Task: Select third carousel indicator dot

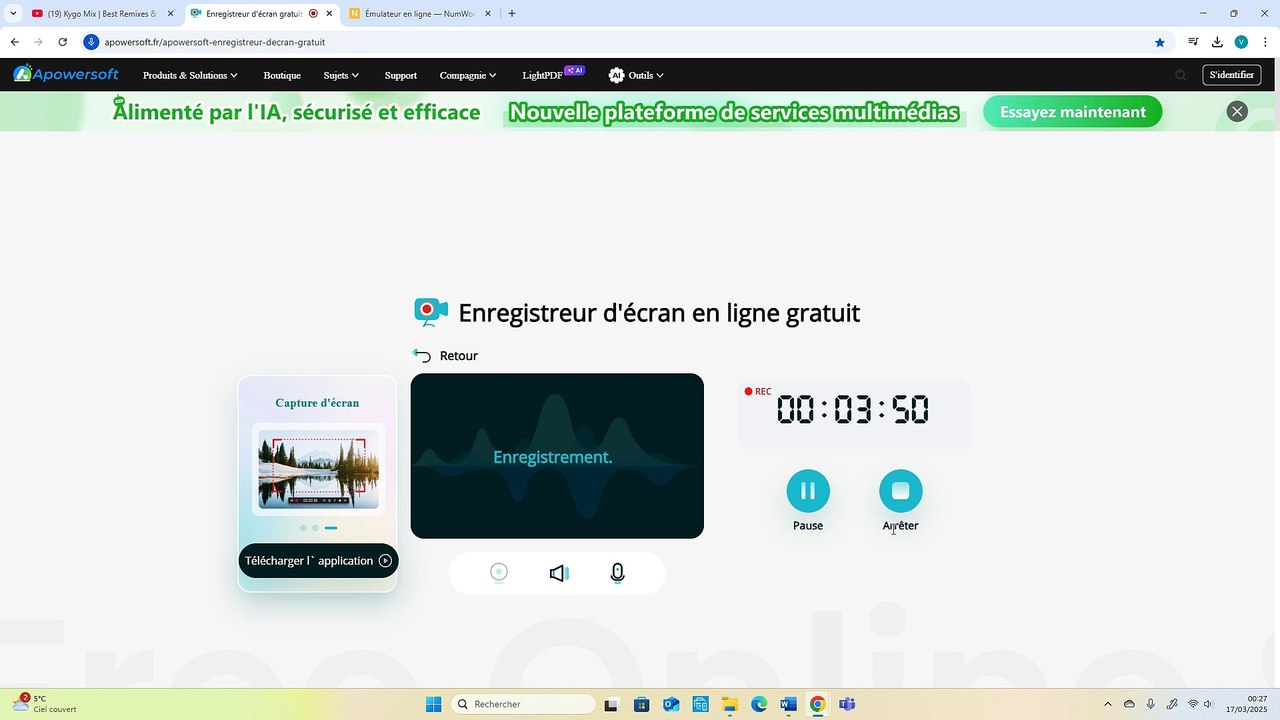Action: click(331, 528)
